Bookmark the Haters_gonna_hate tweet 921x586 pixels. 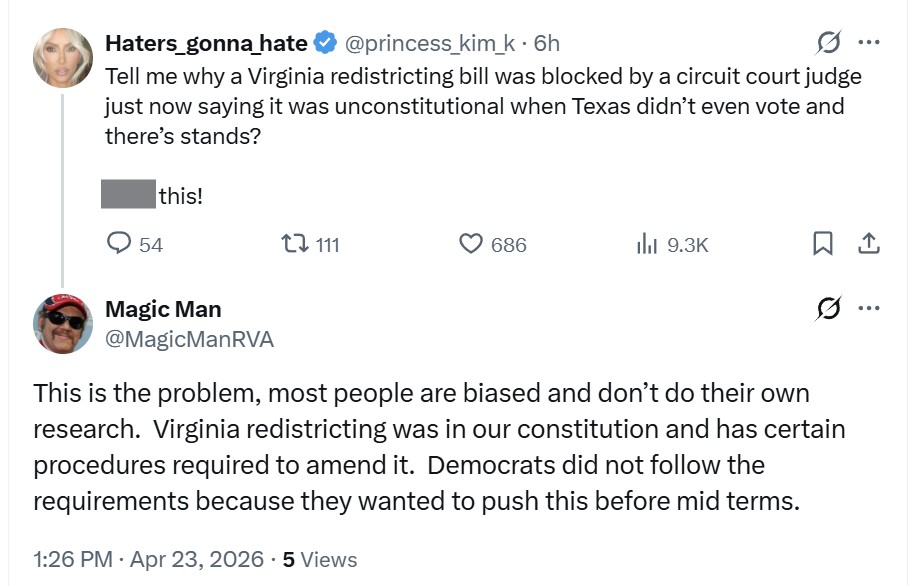[x=822, y=244]
